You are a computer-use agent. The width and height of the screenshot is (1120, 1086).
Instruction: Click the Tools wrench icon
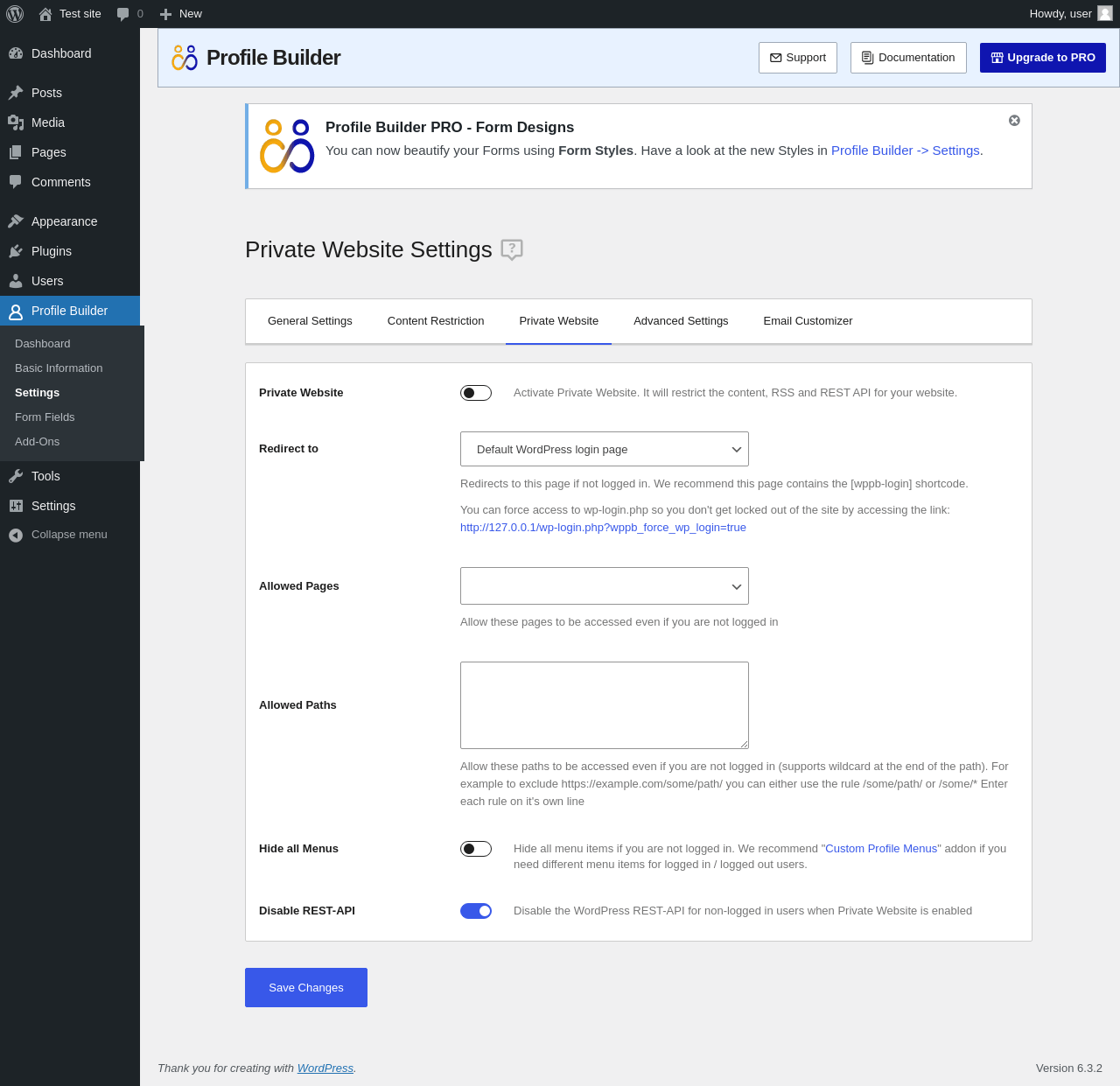coord(16,476)
